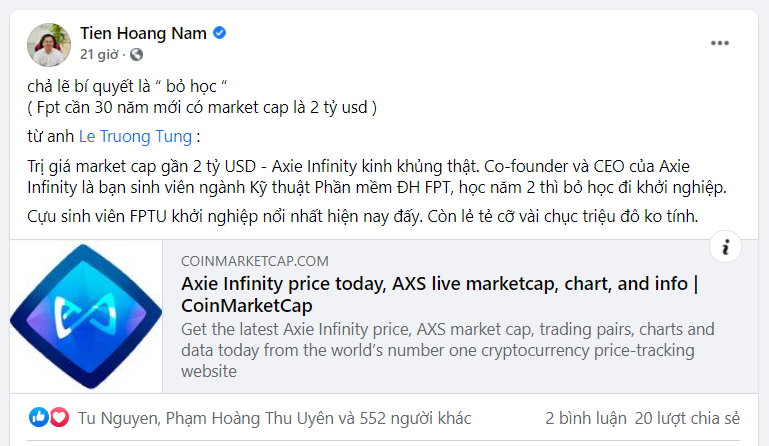Open the three-dot post options menu
Viewport: 769px width, 446px height.
720,43
